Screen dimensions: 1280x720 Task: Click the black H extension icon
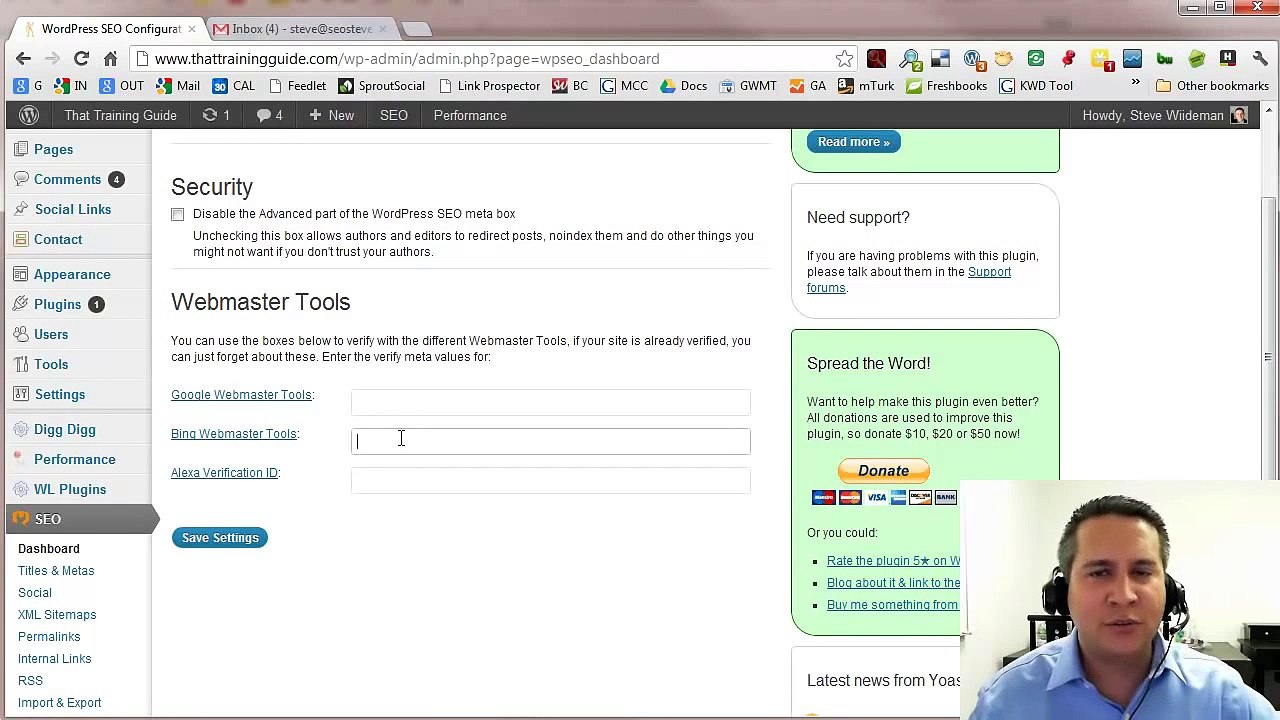tap(1228, 59)
